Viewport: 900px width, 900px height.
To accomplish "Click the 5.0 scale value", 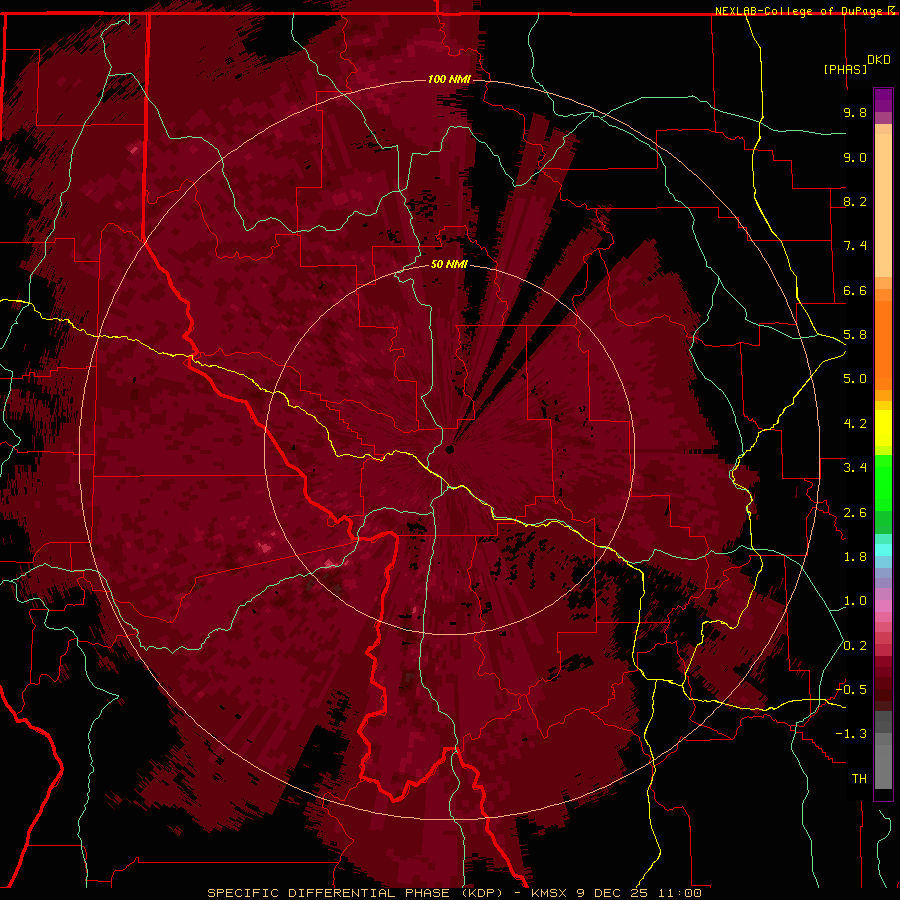I will (x=855, y=379).
